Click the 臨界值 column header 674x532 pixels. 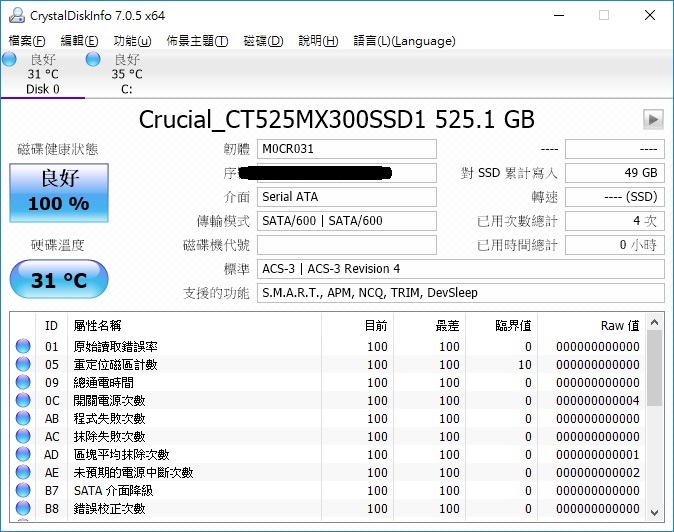point(502,326)
